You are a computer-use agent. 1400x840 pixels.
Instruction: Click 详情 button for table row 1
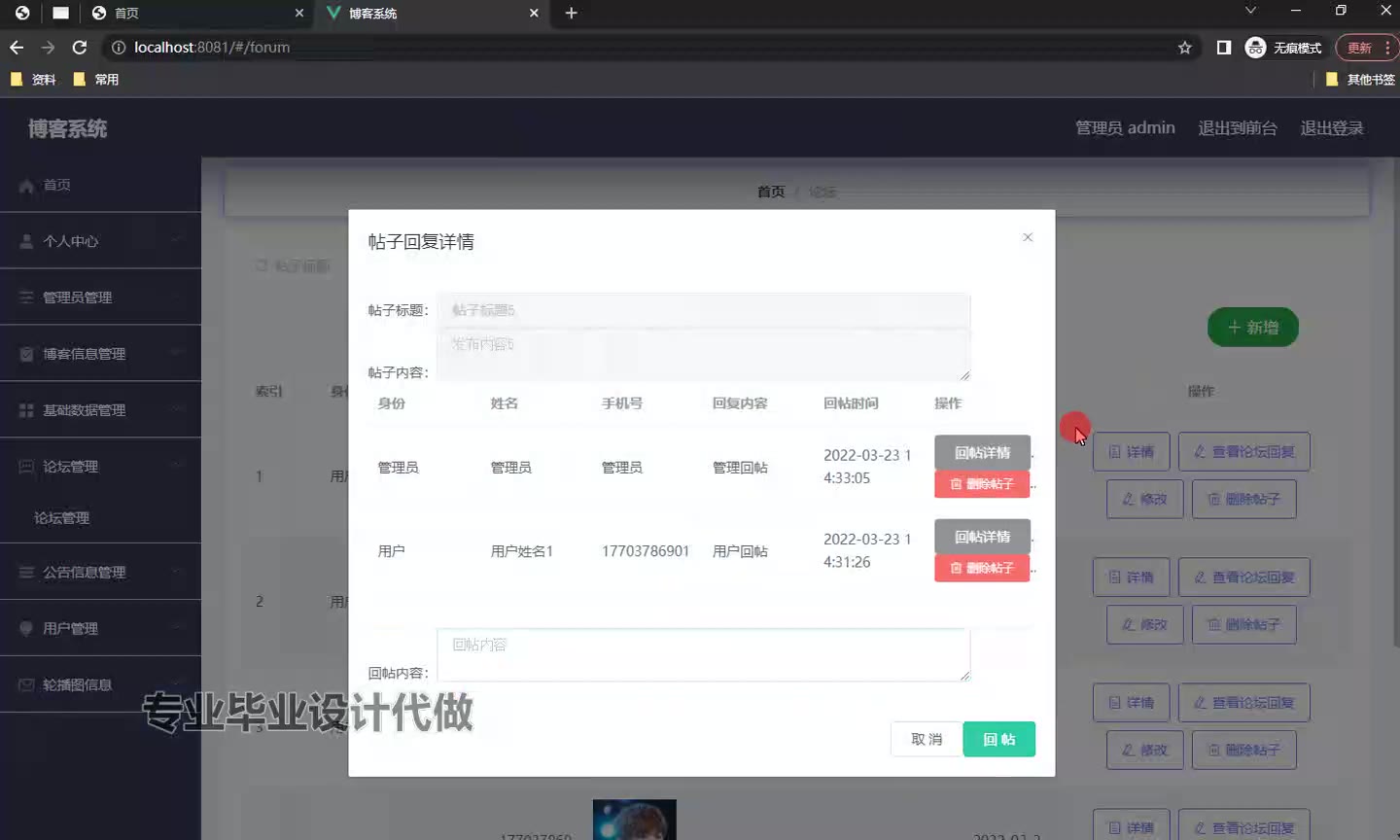pyautogui.click(x=1132, y=452)
